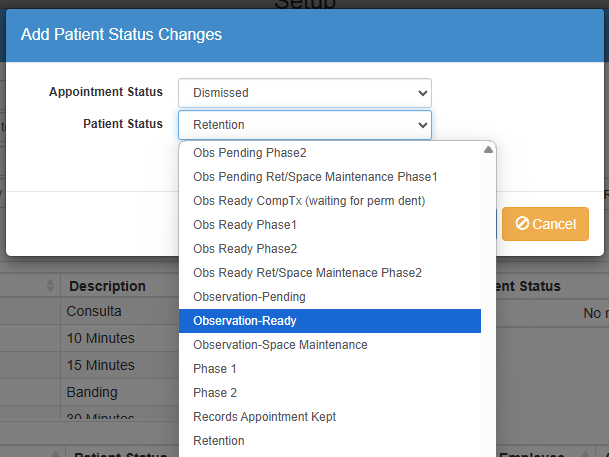609x457 pixels.
Task: Click the dropdown list scroll-up arrow
Action: pyautogui.click(x=488, y=150)
